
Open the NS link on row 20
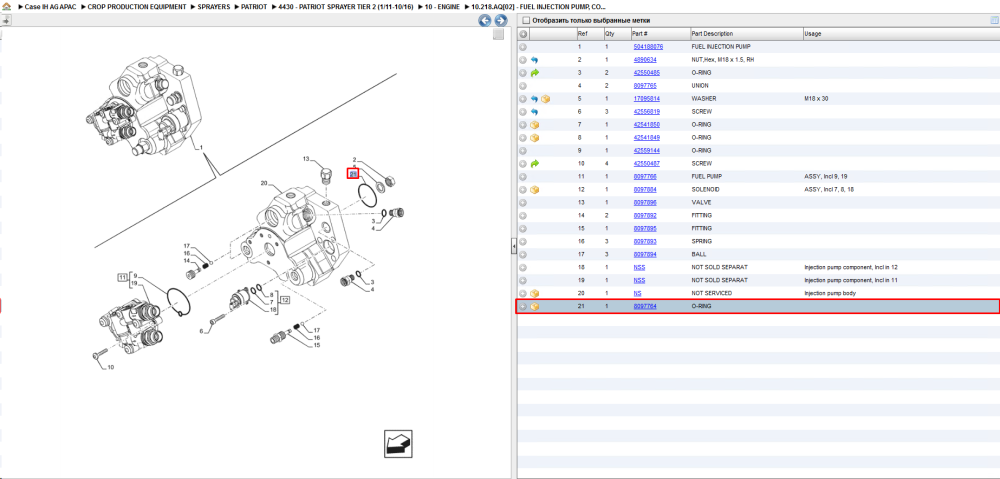(637, 293)
